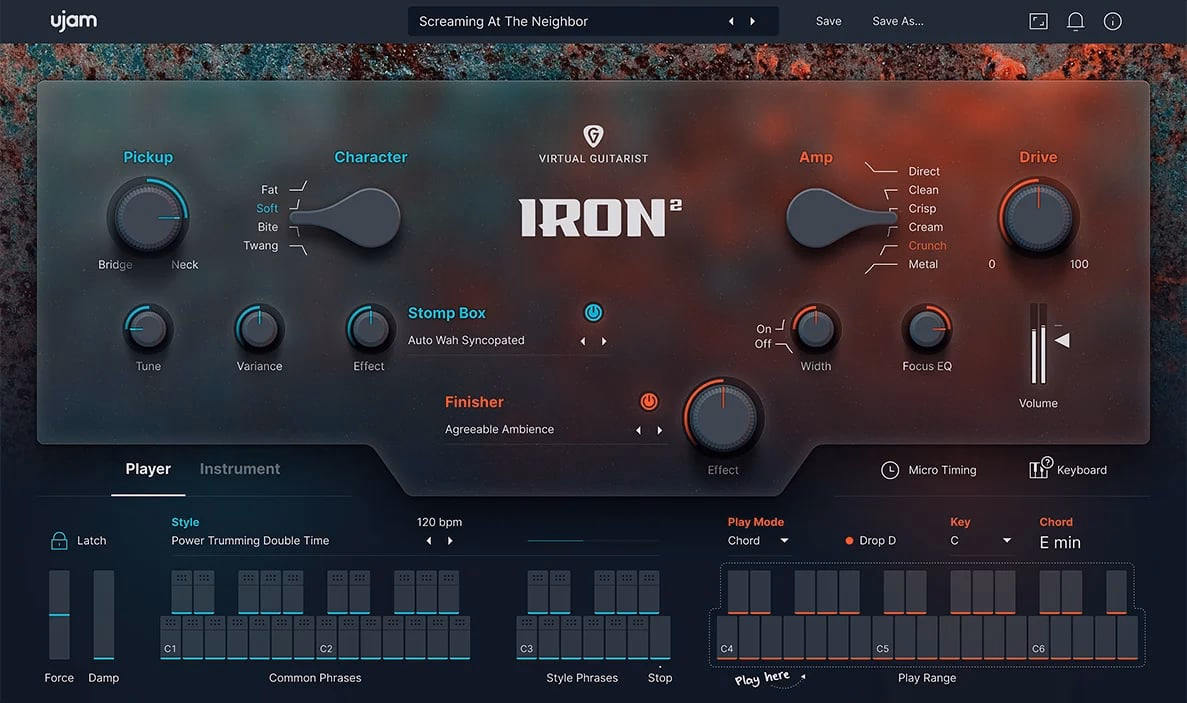Click the Latch lock icon
This screenshot has height=703, width=1187.
pyautogui.click(x=59, y=540)
